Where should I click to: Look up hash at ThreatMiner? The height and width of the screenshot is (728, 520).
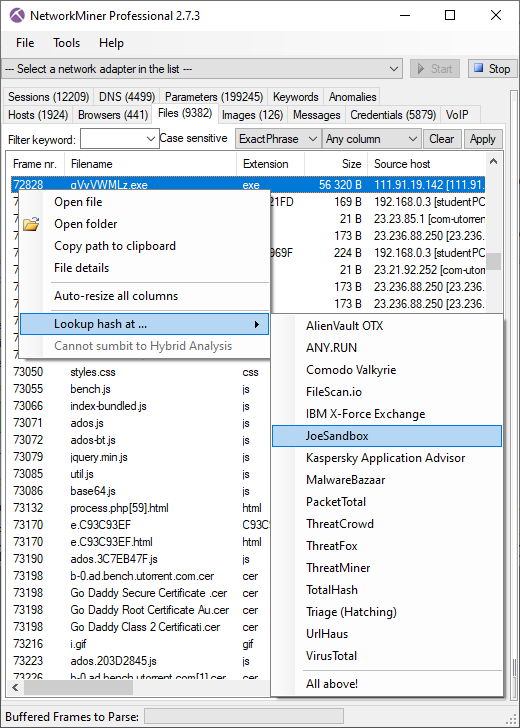(387, 568)
